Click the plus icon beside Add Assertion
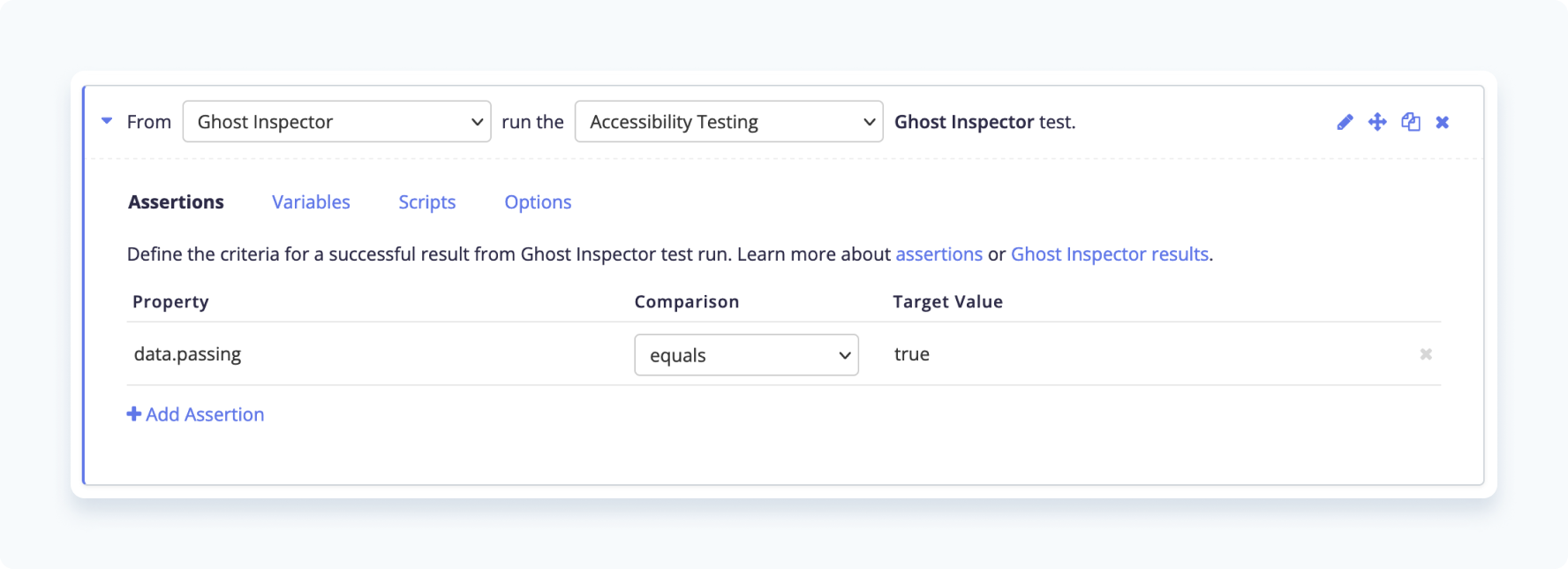Screen dimensions: 1568x569 tap(134, 413)
